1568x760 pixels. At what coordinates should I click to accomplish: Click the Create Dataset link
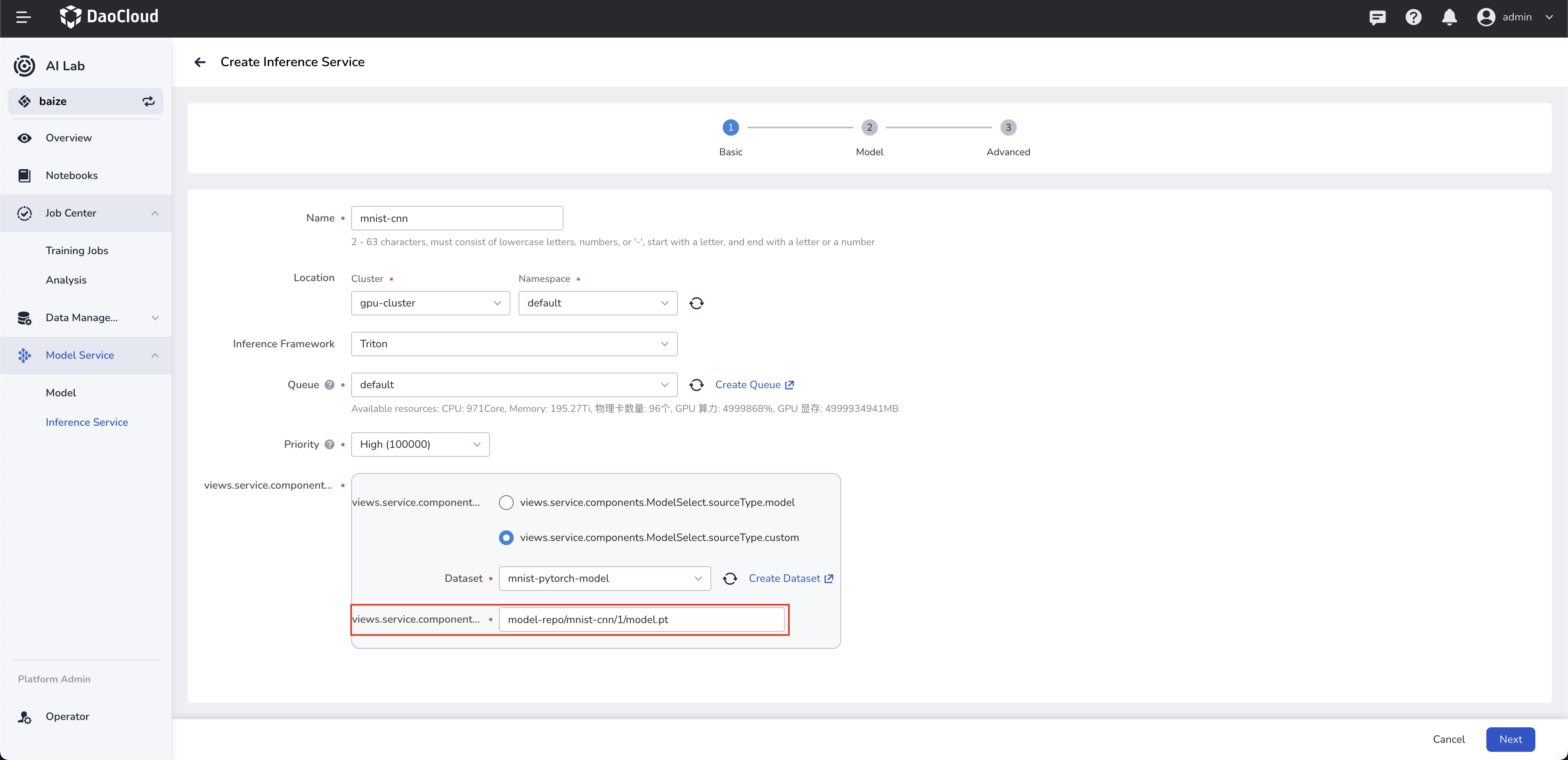[791, 578]
